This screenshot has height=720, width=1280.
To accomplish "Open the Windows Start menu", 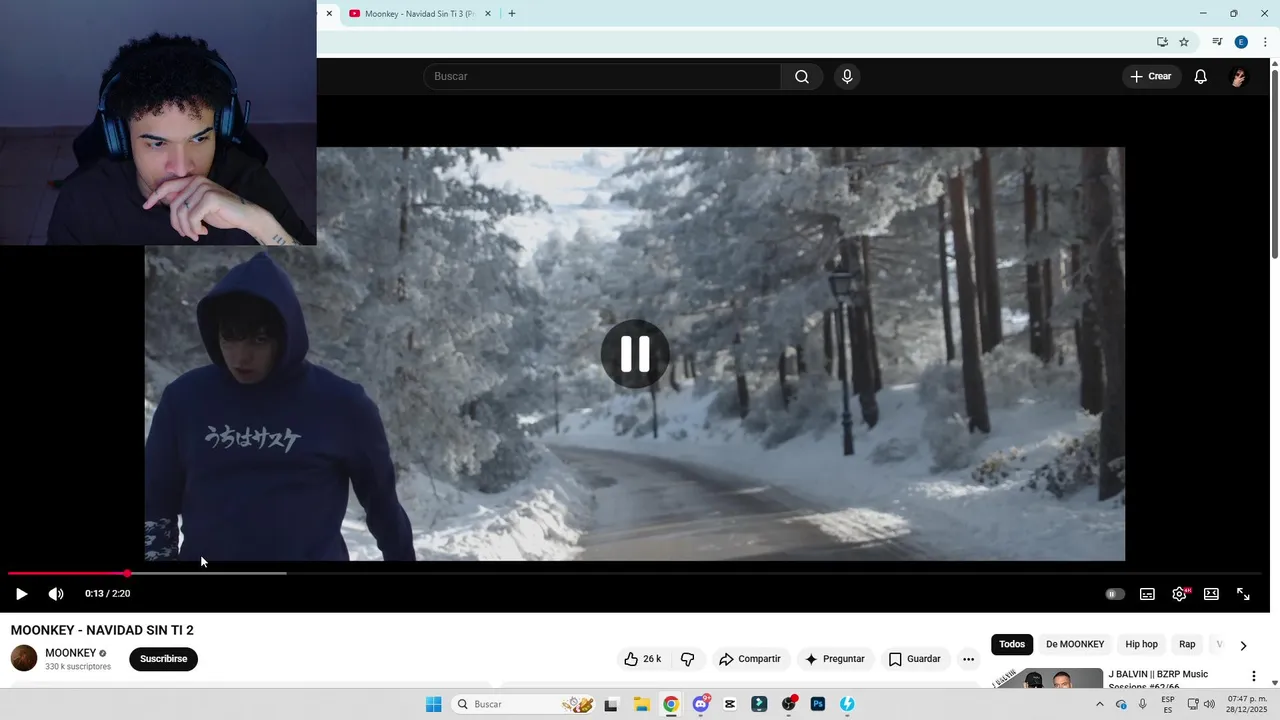I will tap(433, 704).
